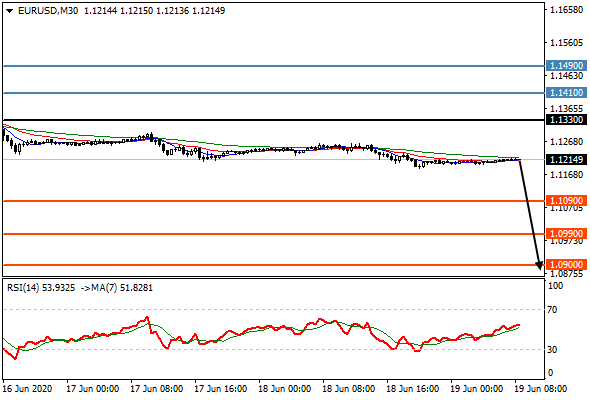Click the RSI level 30 scale value
This screenshot has height=400, width=590.
552,350
